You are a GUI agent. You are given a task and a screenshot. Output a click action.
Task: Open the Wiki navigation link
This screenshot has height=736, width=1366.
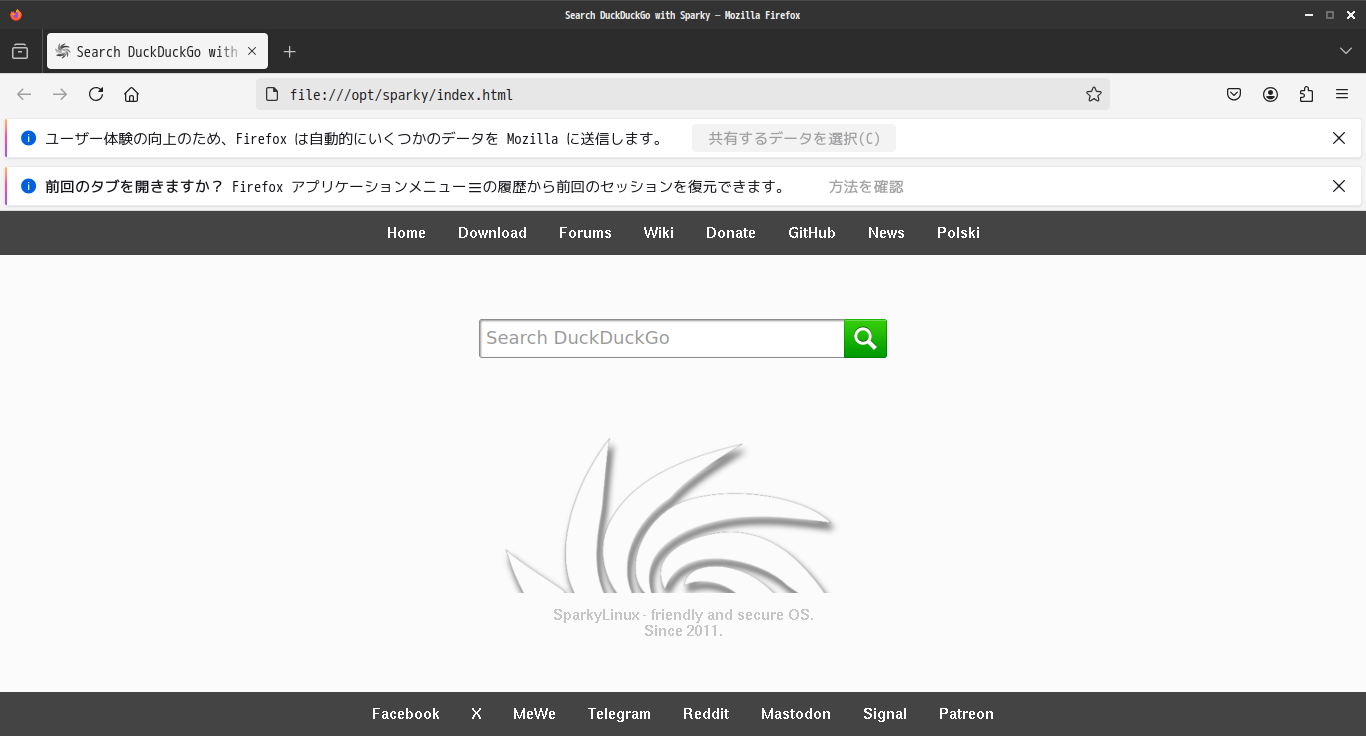coord(659,233)
